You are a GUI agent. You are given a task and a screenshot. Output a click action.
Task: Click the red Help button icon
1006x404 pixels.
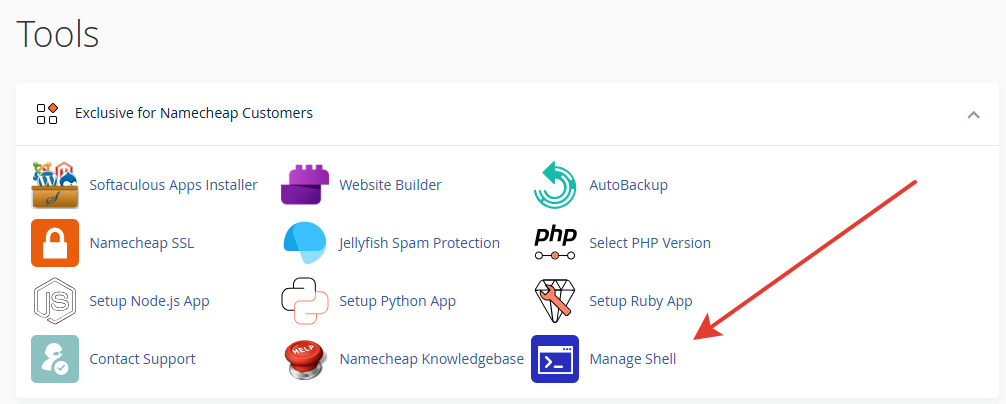pyautogui.click(x=305, y=359)
